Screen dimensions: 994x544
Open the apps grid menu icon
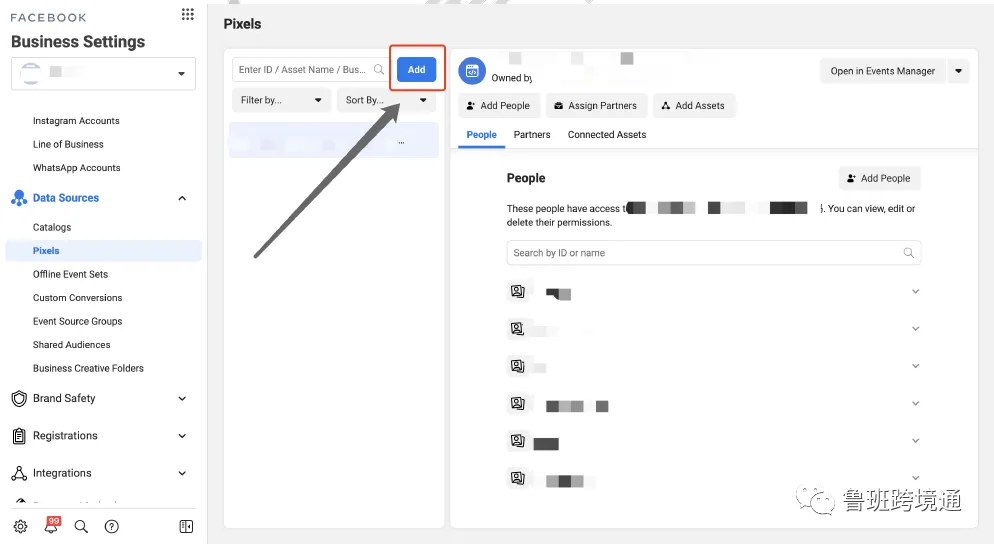188,14
